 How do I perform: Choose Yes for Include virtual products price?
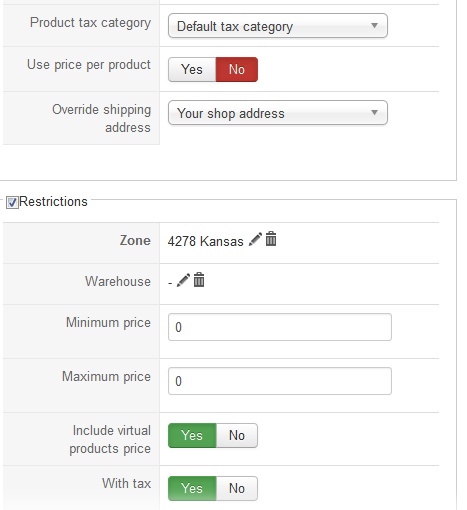click(192, 435)
